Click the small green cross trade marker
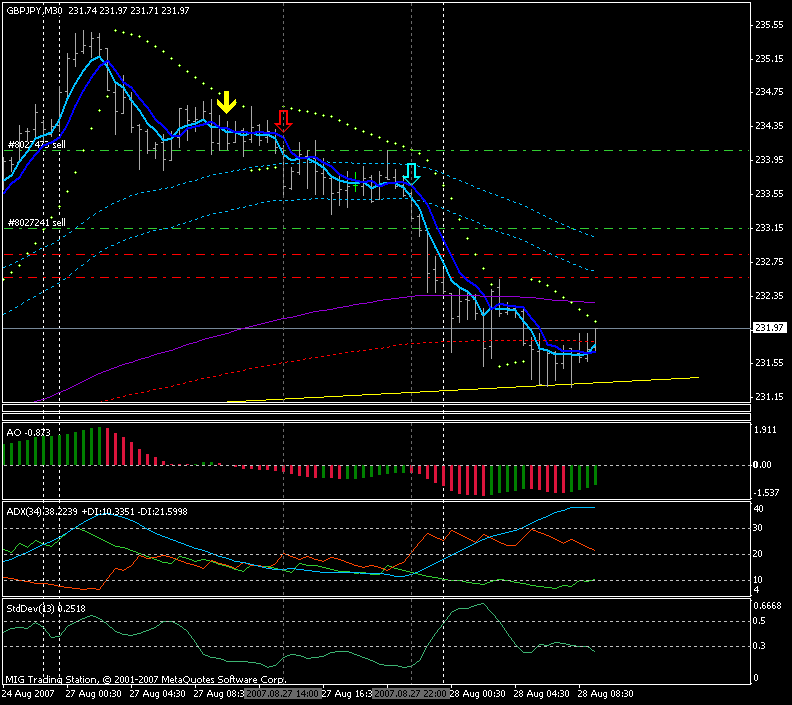Image resolution: width=792 pixels, height=705 pixels. [356, 184]
